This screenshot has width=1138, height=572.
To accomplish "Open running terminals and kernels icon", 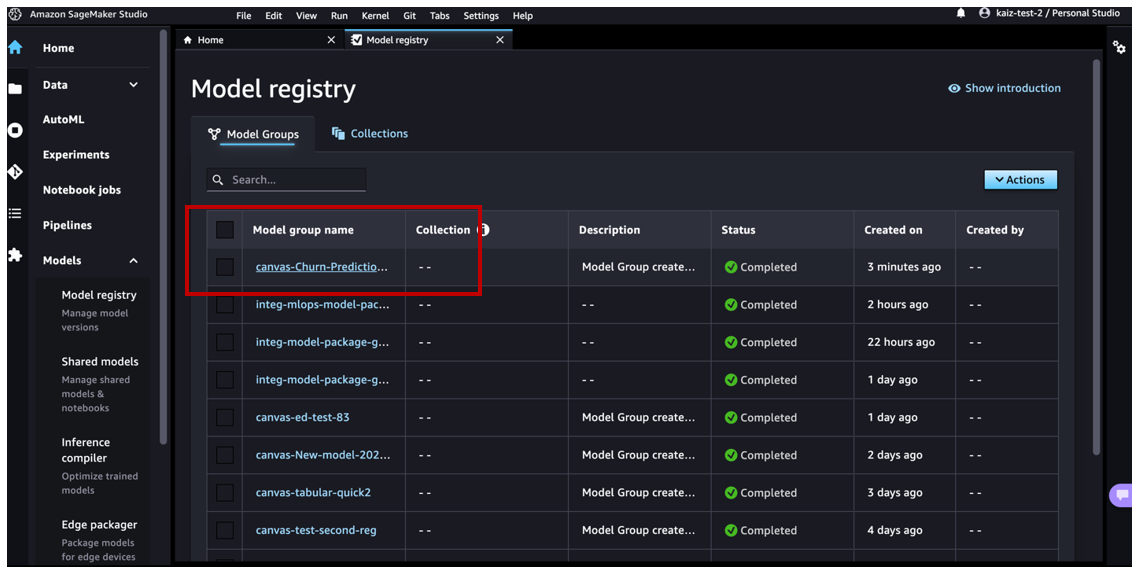I will [x=15, y=130].
